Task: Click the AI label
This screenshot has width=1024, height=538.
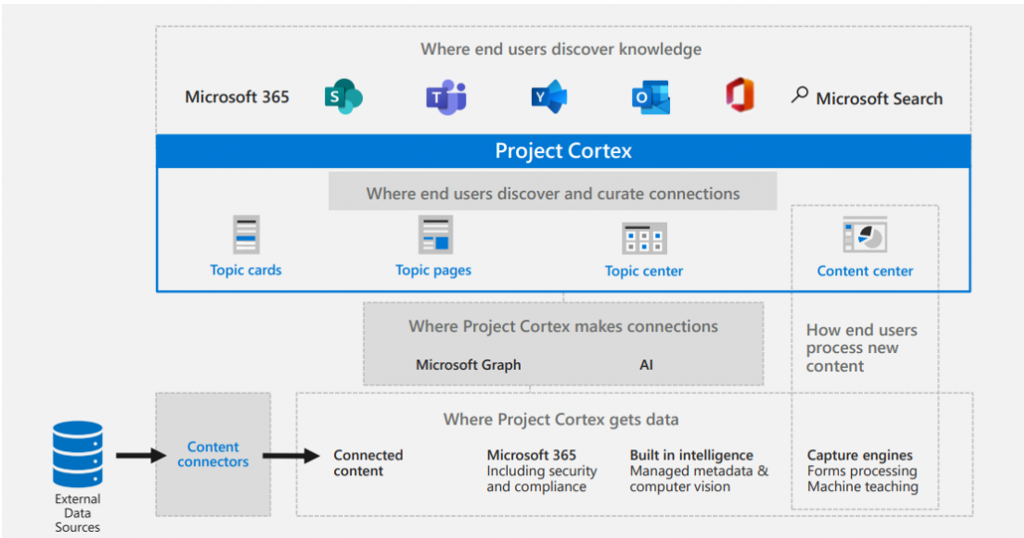Action: [x=646, y=365]
